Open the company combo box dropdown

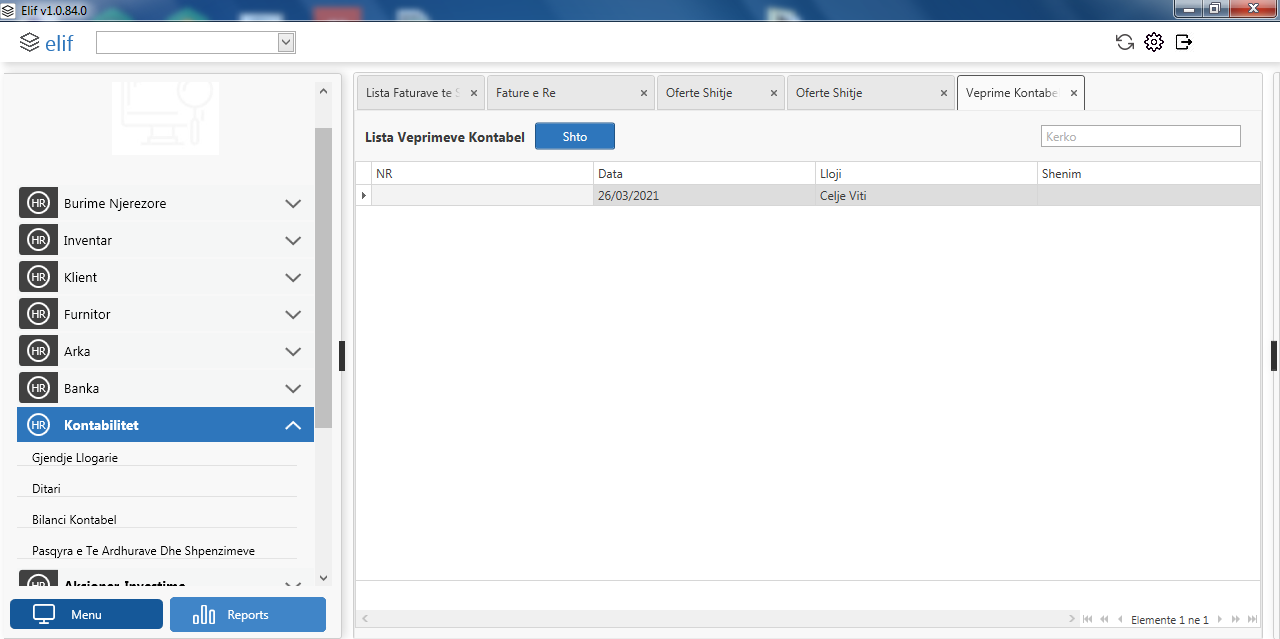pos(286,42)
